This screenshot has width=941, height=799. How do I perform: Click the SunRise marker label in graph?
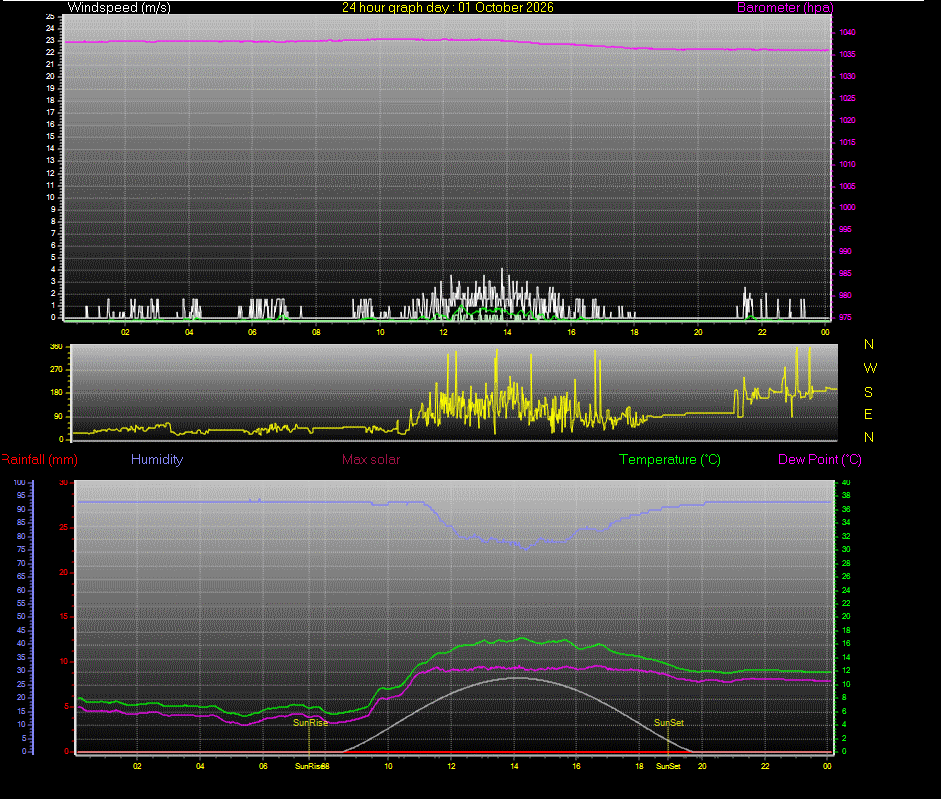pos(310,723)
